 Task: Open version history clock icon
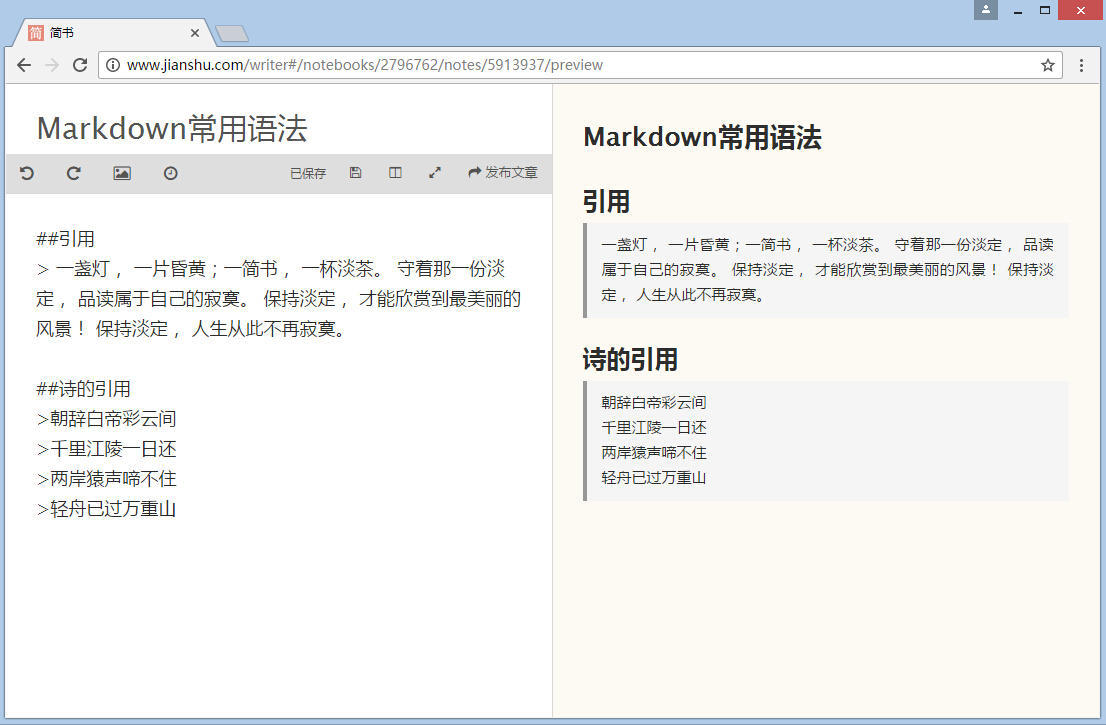[x=171, y=173]
